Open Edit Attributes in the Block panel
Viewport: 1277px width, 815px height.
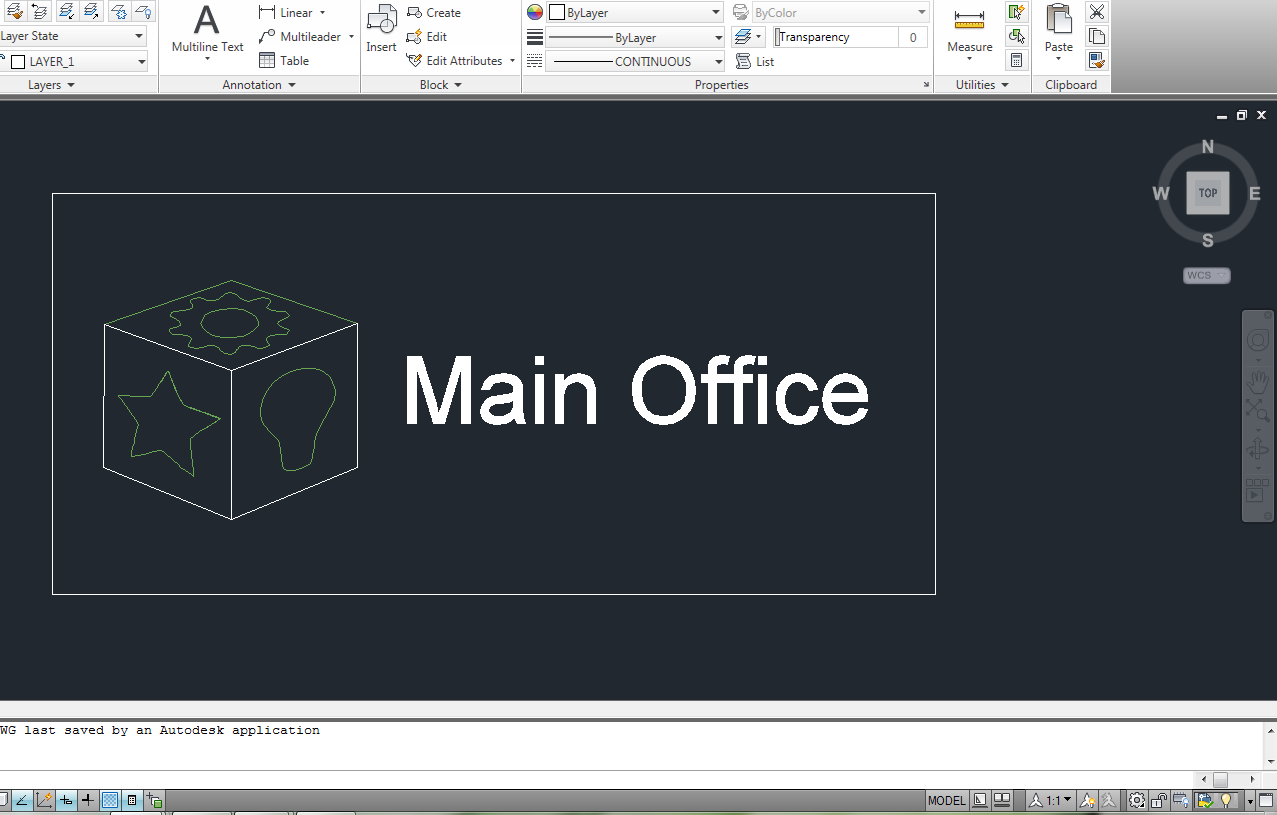(x=461, y=61)
